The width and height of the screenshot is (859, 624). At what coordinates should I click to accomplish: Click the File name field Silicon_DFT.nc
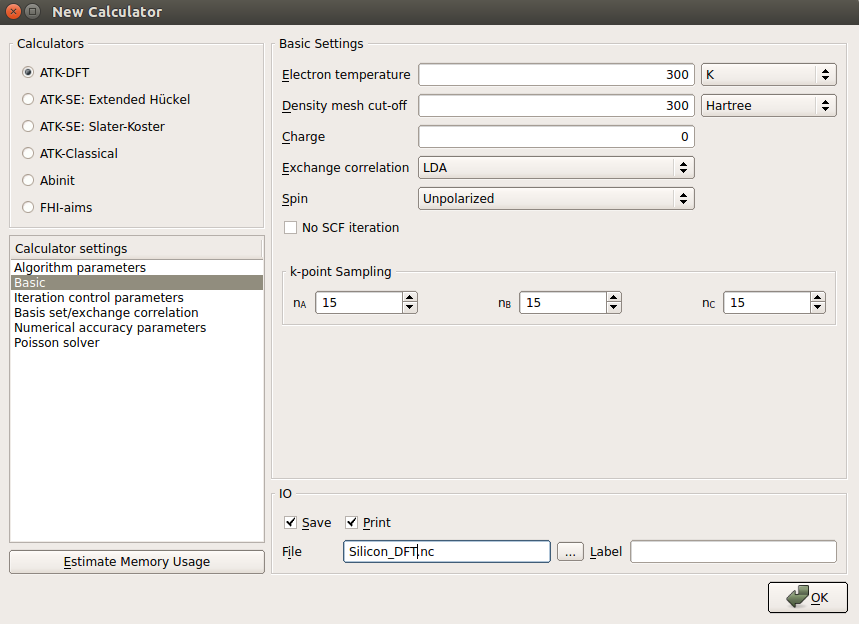click(446, 552)
